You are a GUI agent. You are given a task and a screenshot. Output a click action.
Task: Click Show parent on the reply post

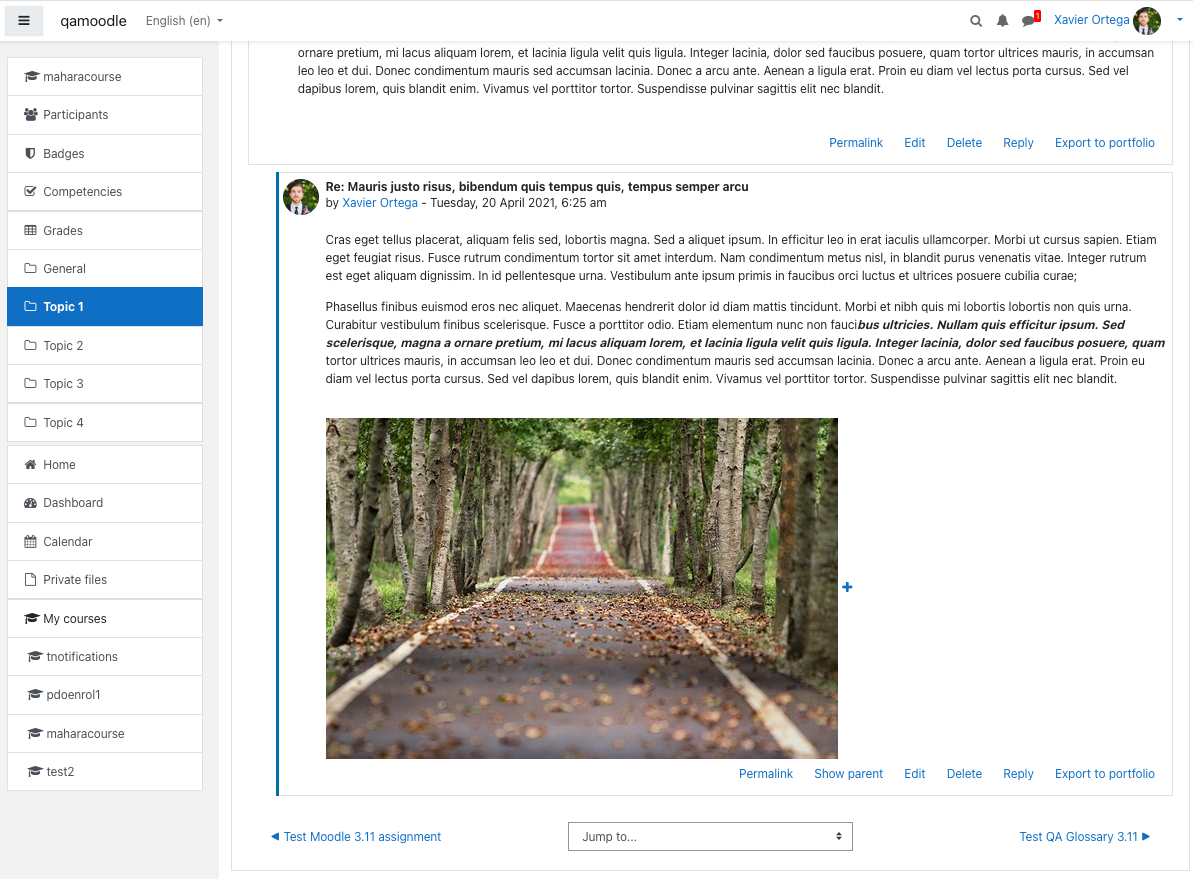click(x=848, y=773)
